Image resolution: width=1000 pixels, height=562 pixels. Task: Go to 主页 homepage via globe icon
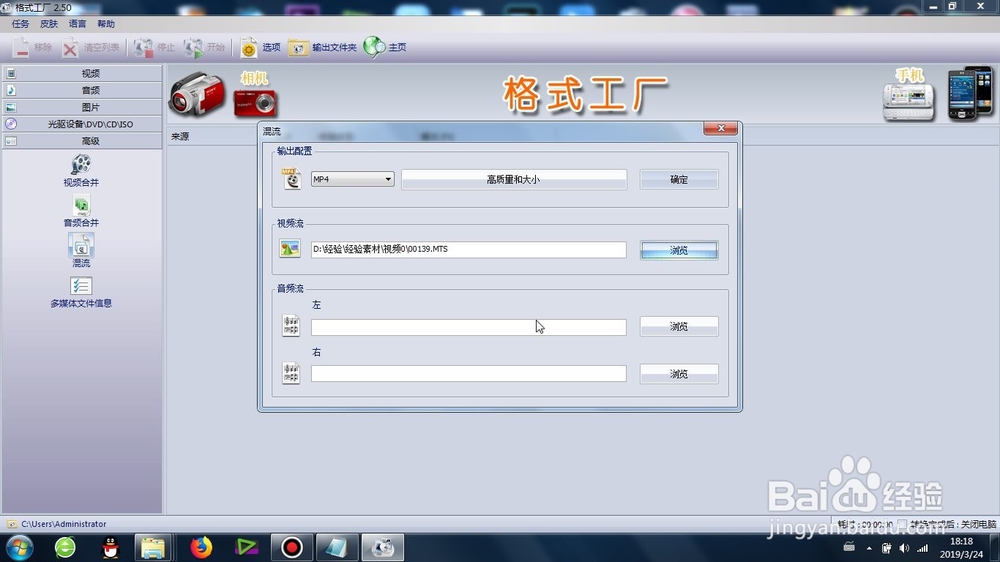[x=385, y=47]
